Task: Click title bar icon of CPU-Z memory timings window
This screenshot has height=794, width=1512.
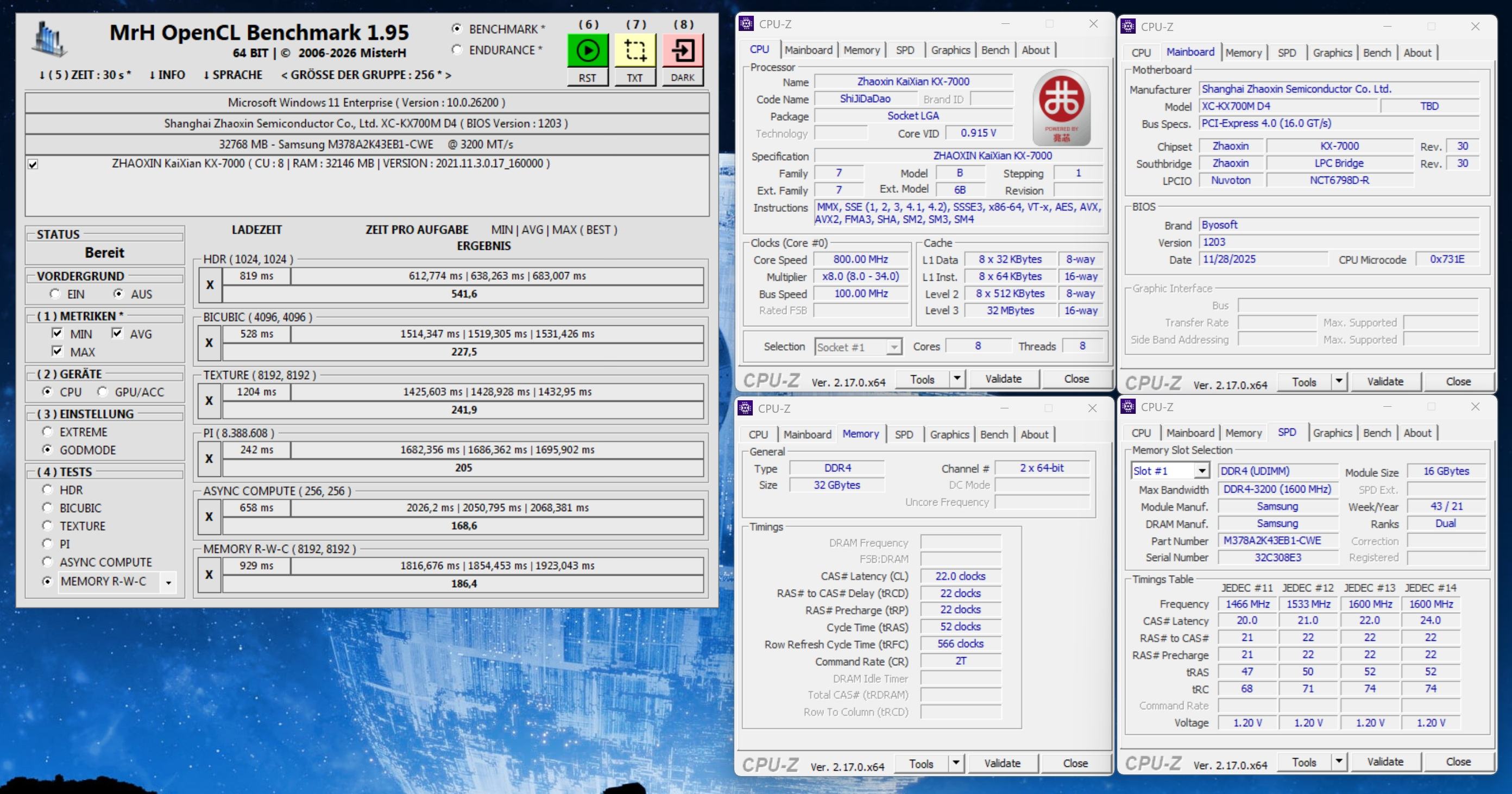Action: click(x=746, y=408)
